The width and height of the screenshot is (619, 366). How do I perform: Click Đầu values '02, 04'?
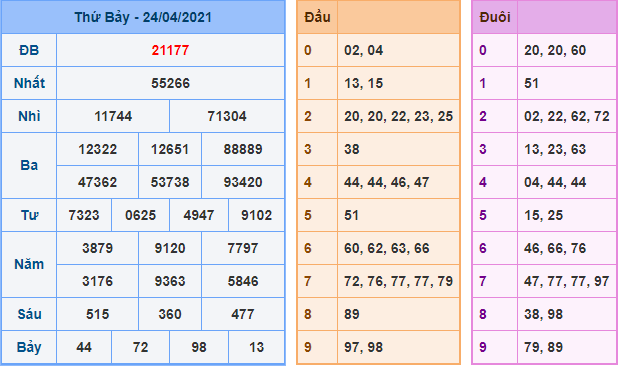click(364, 50)
